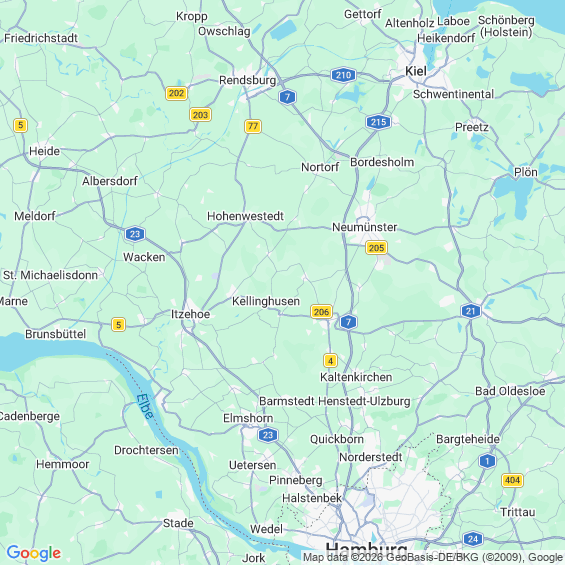Click the yellow 77 road shield
Screen dimensions: 565x565
253,126
